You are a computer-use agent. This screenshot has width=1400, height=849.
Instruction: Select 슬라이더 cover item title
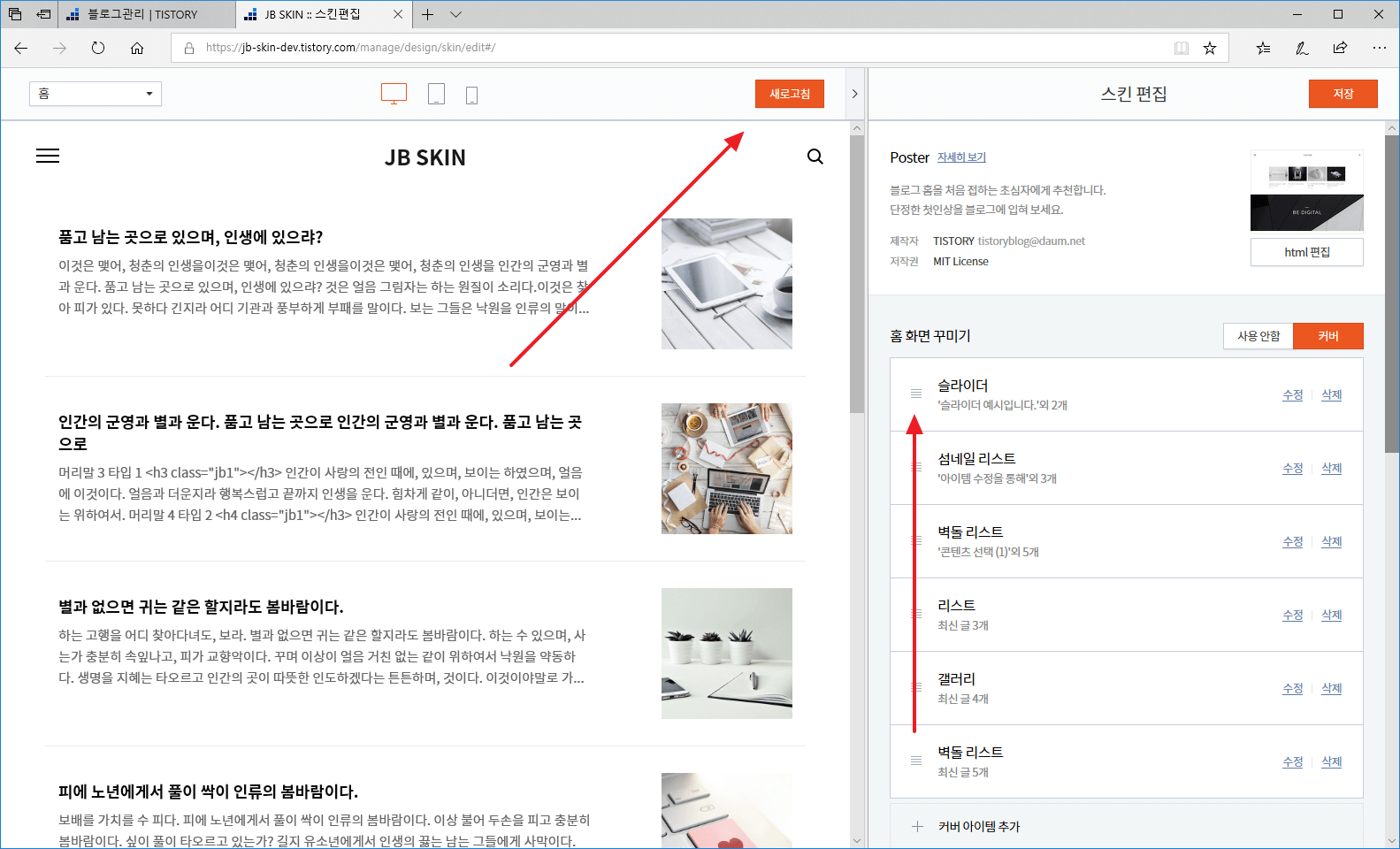point(963,386)
